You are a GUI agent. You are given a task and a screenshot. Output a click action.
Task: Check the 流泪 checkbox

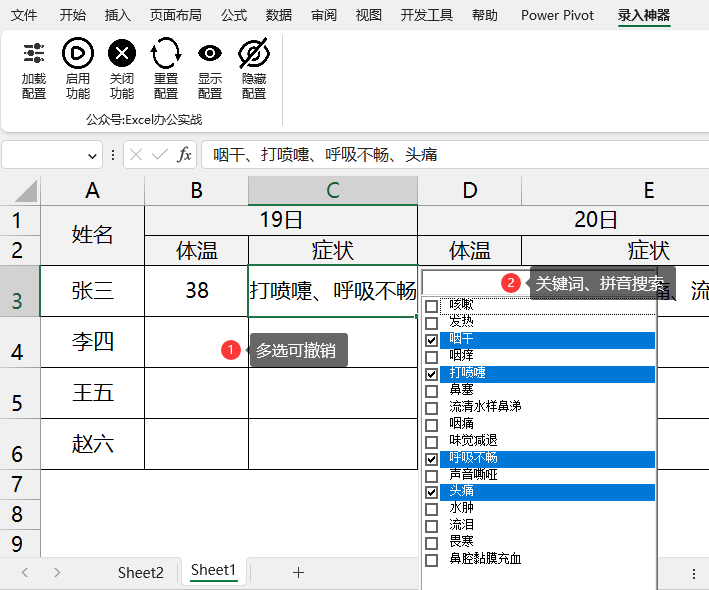coord(432,526)
